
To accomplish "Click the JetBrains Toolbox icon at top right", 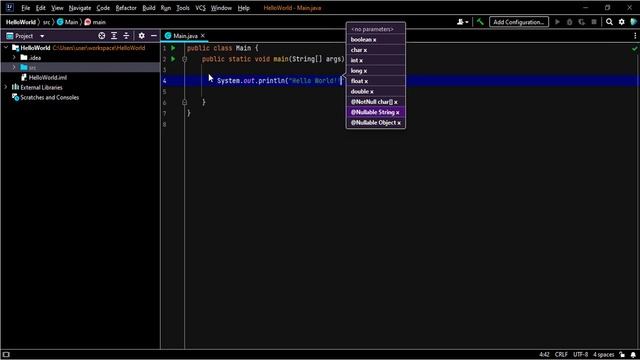I will (x=633, y=22).
